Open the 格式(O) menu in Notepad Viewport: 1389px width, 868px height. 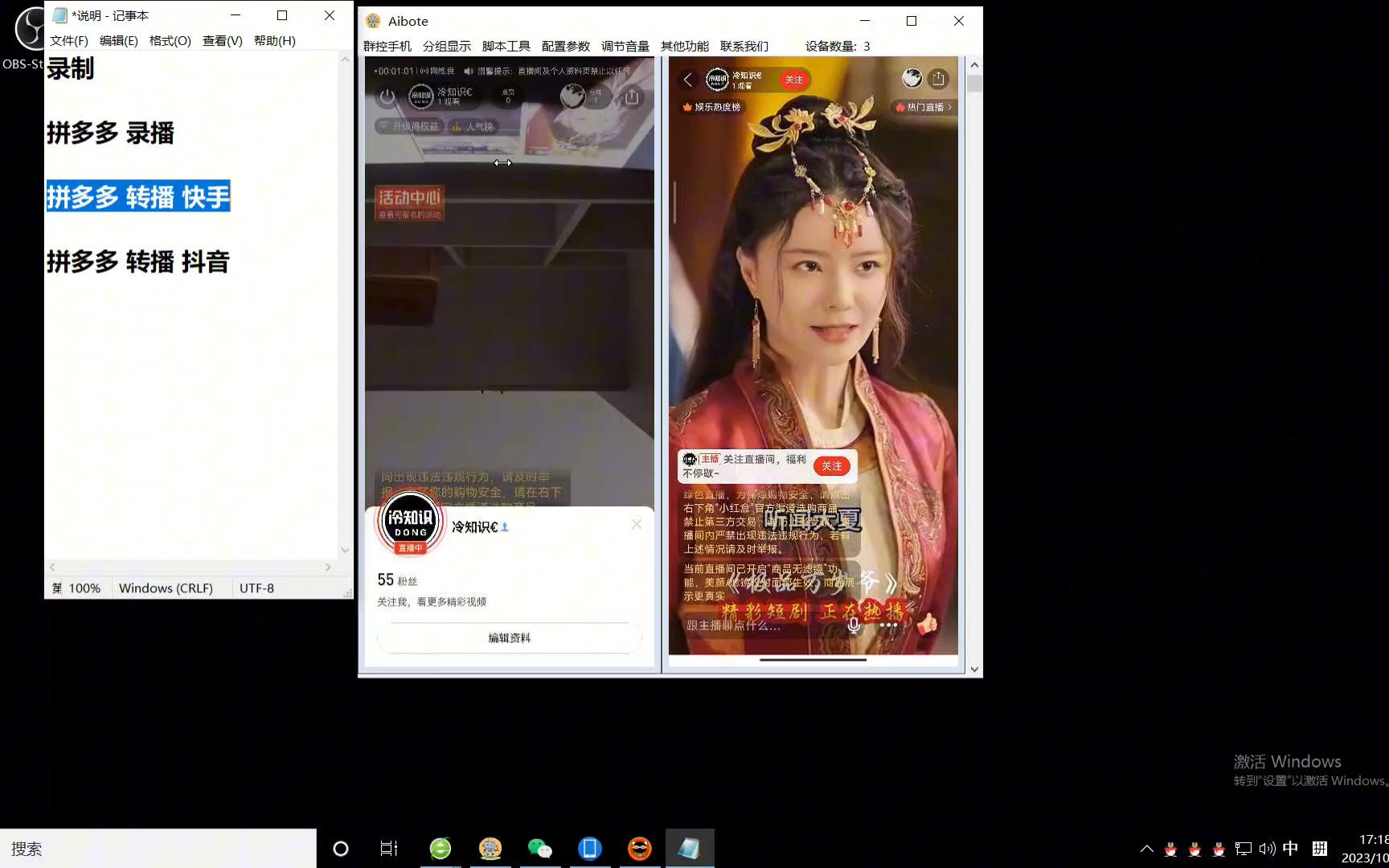[x=169, y=40]
